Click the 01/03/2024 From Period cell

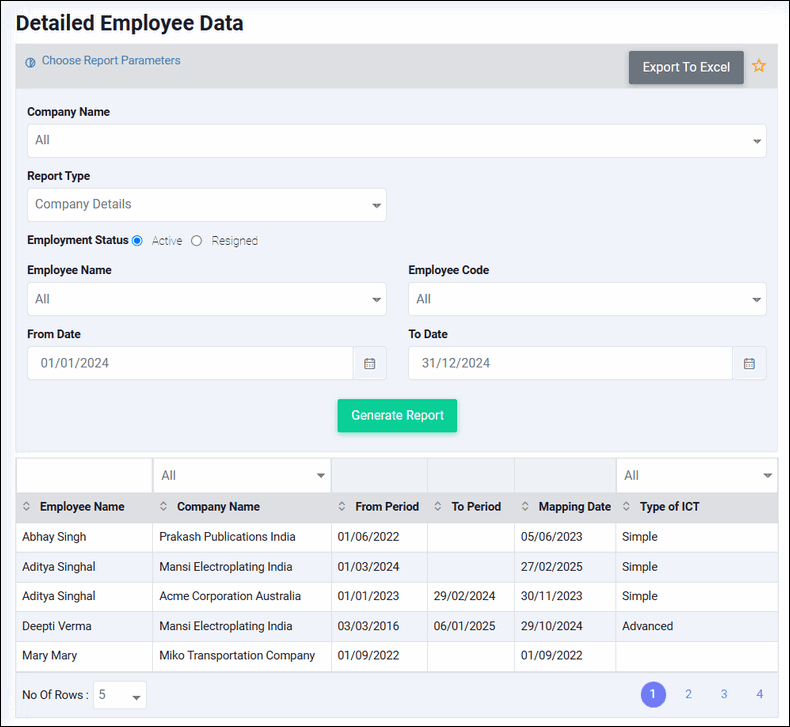click(x=379, y=567)
